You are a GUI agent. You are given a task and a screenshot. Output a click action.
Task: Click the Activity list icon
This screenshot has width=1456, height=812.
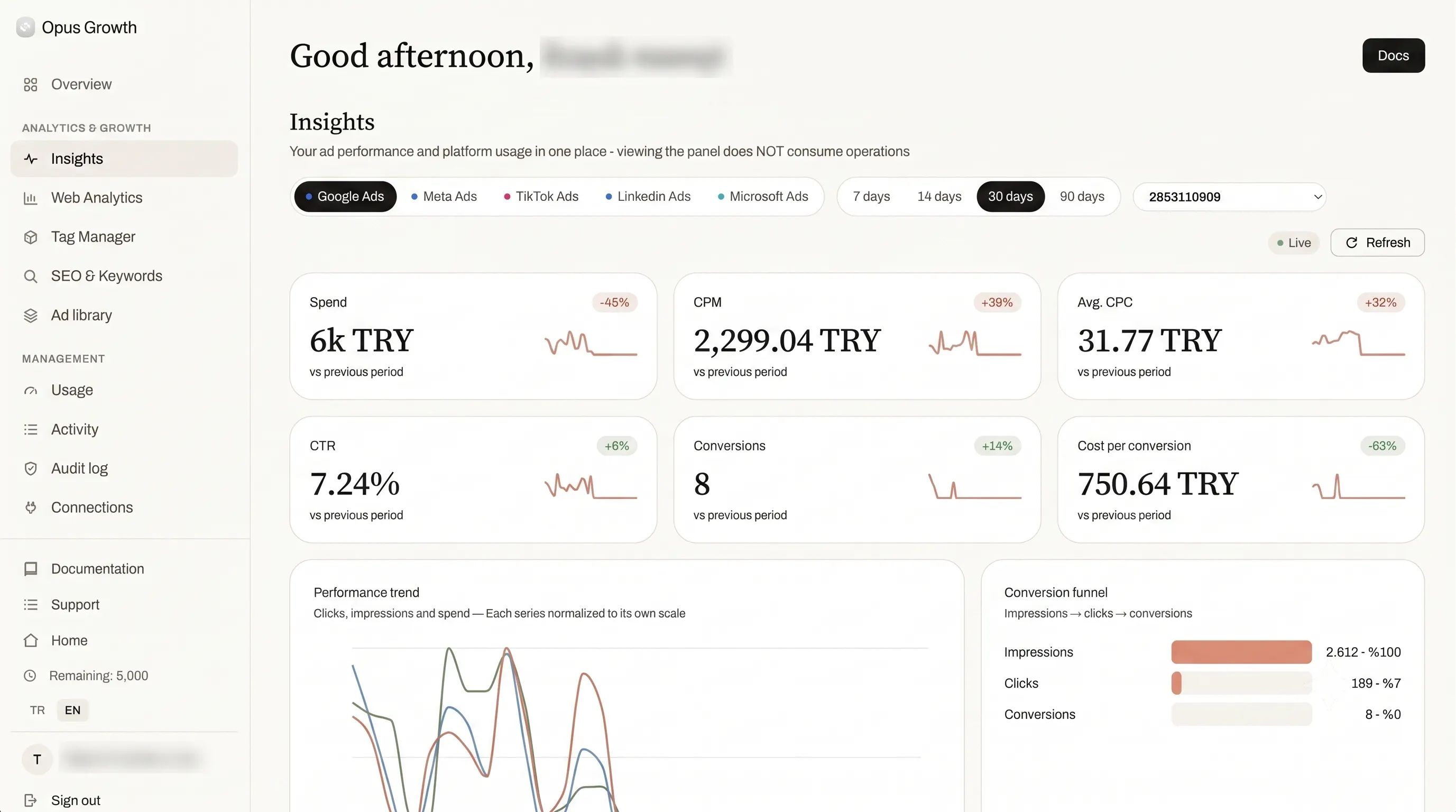pos(31,429)
